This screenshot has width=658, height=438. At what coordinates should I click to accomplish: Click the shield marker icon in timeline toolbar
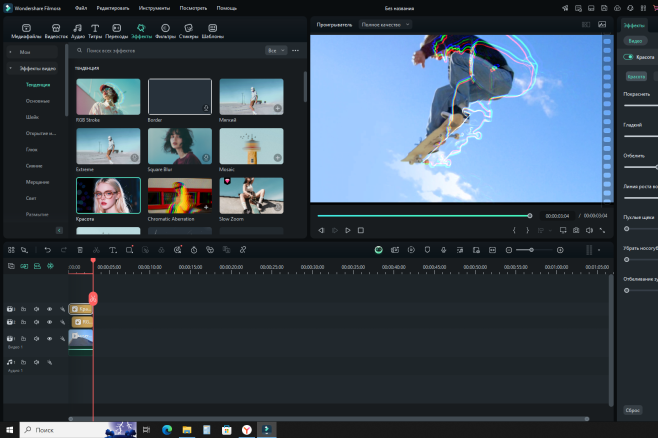point(427,250)
